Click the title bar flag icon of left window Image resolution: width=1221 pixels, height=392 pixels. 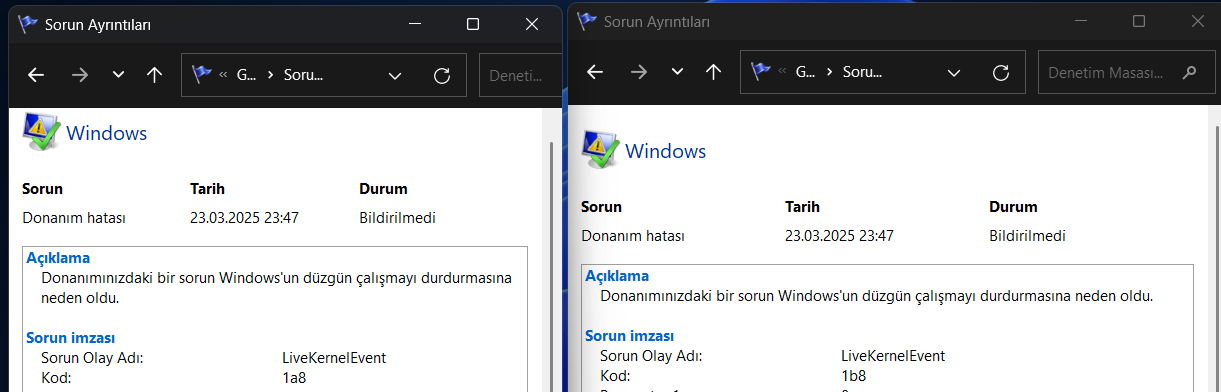click(27, 24)
